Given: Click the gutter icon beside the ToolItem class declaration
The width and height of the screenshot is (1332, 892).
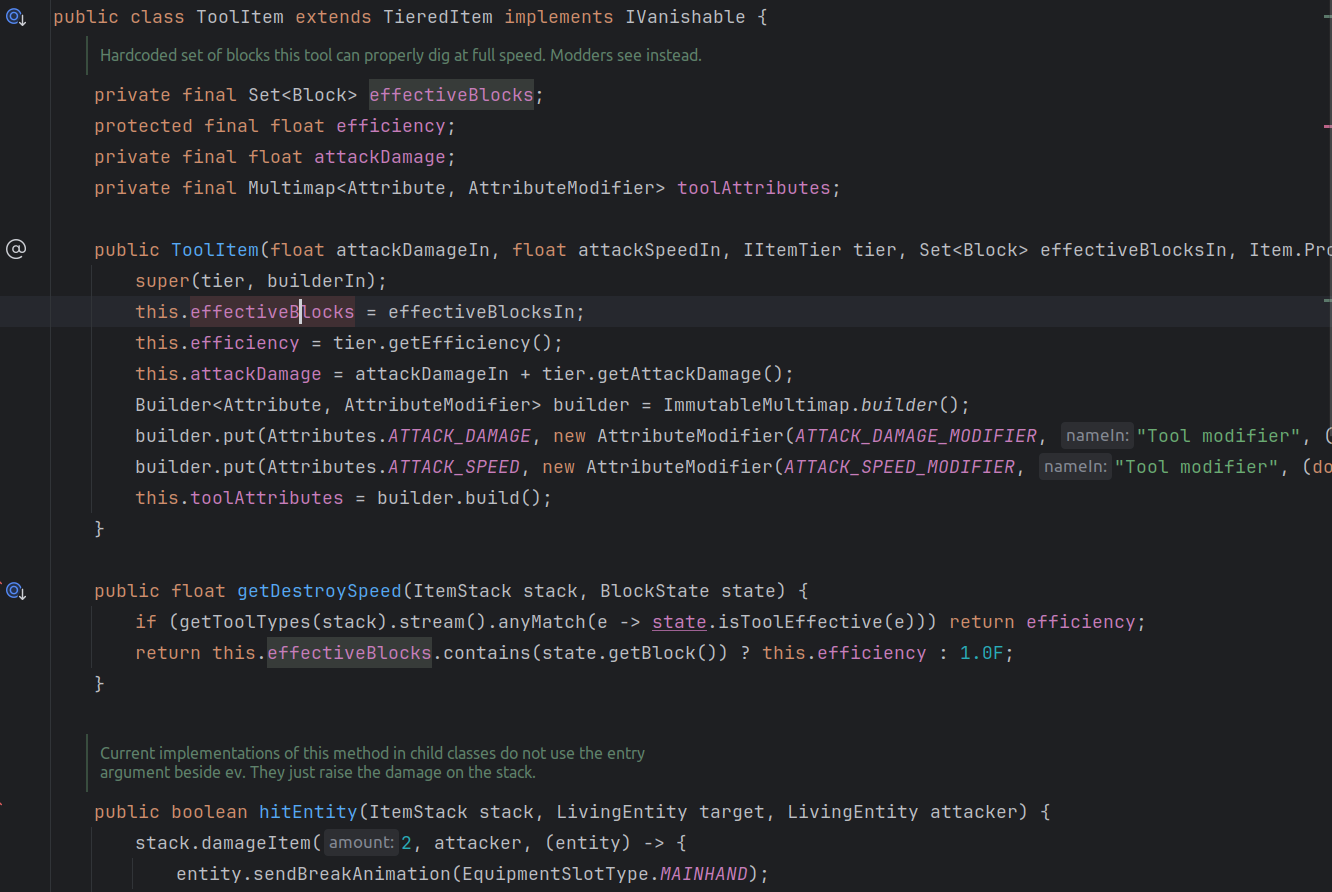Looking at the screenshot, I should pos(16,17).
